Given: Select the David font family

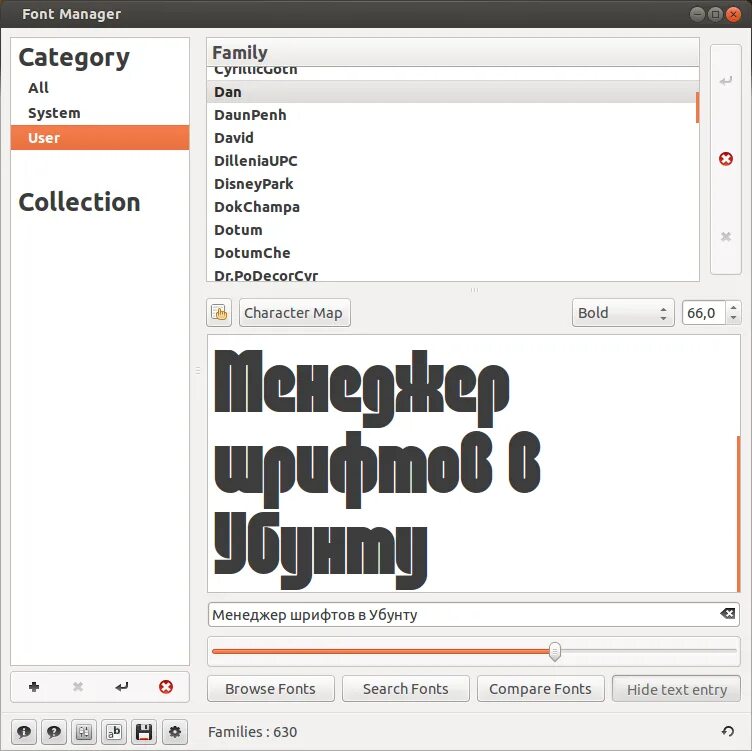Looking at the screenshot, I should pyautogui.click(x=451, y=138).
